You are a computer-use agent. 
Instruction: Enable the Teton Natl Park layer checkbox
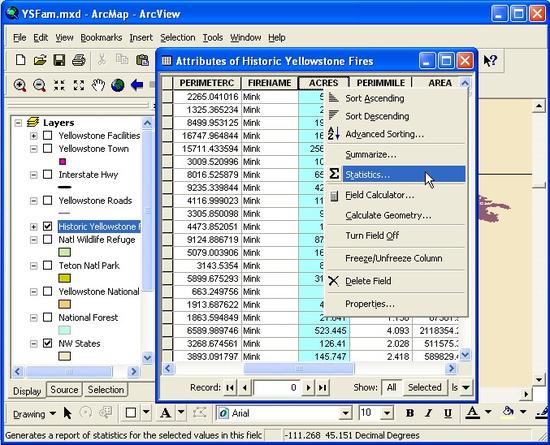tap(48, 265)
